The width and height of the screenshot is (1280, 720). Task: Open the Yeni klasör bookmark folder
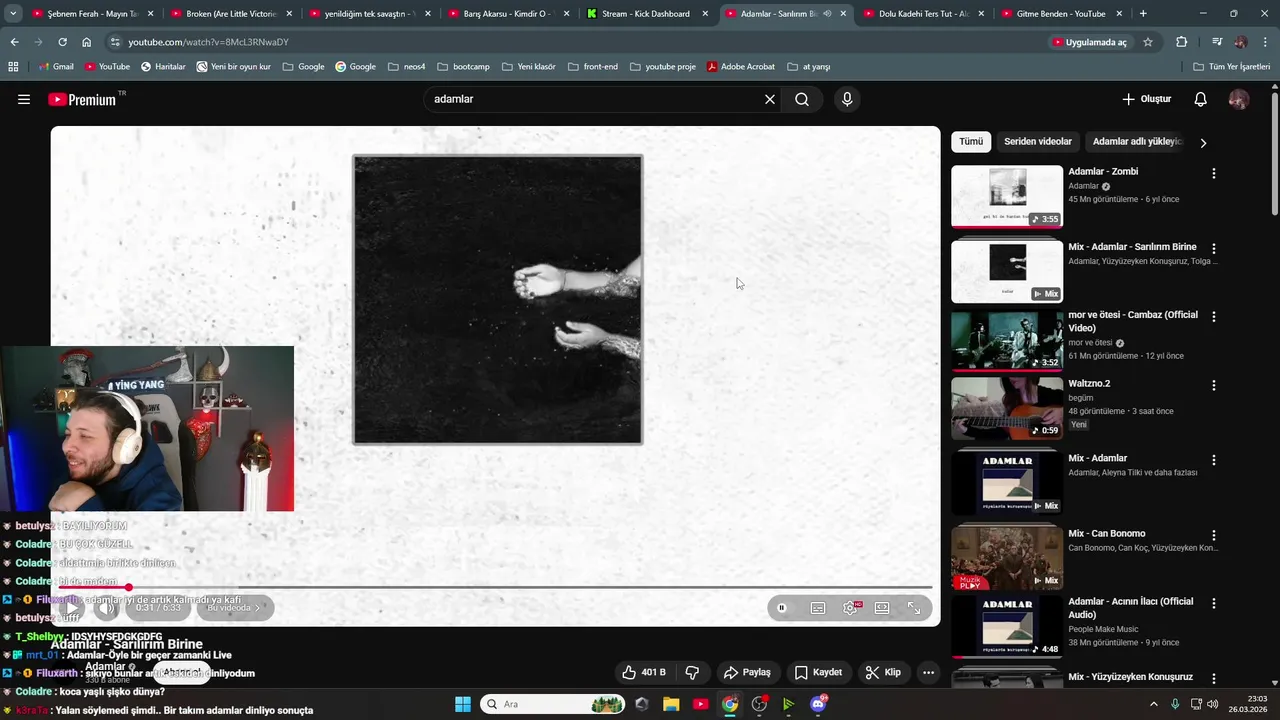coord(528,66)
